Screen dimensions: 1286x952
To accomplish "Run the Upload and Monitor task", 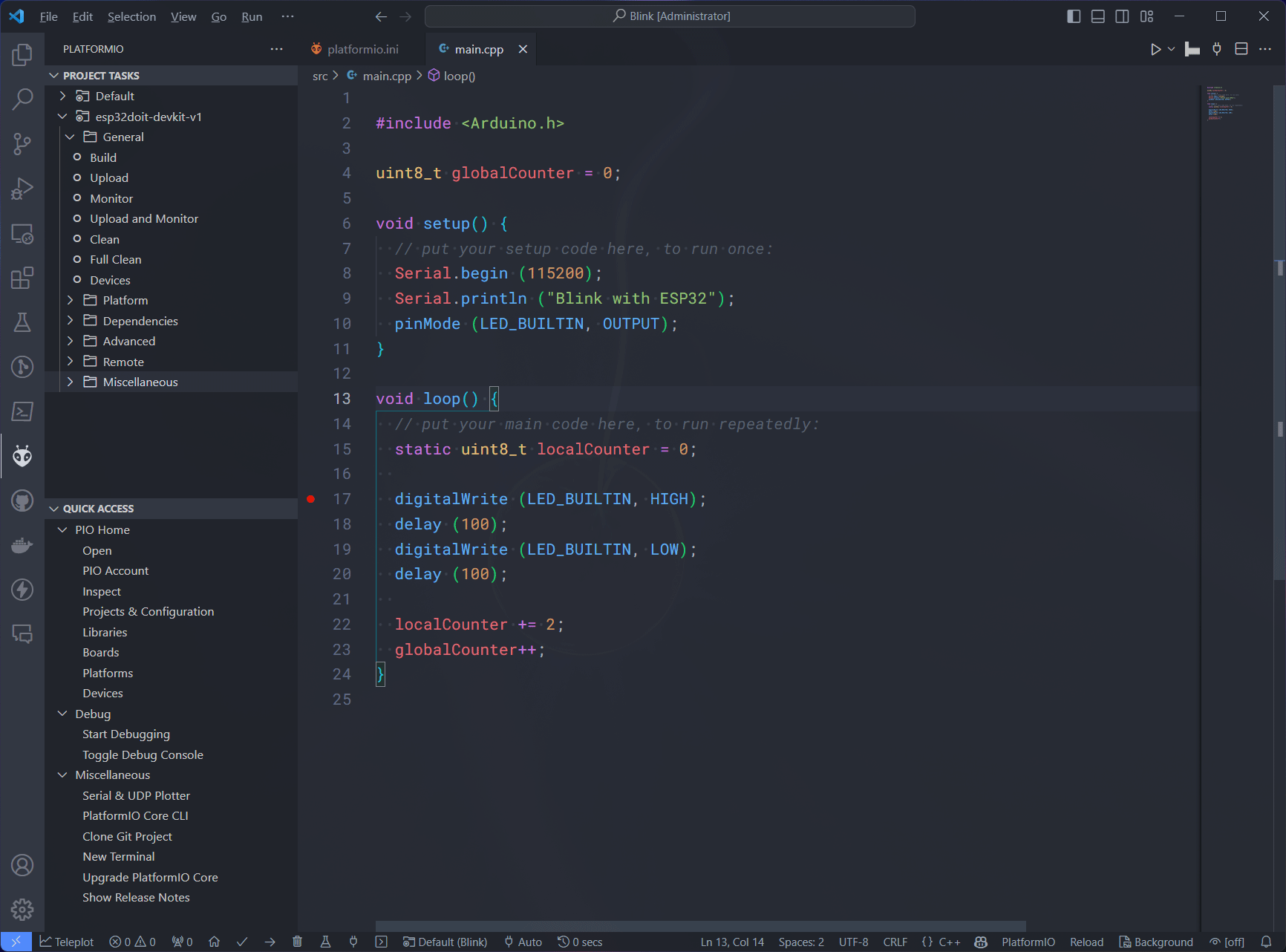I will coord(144,218).
